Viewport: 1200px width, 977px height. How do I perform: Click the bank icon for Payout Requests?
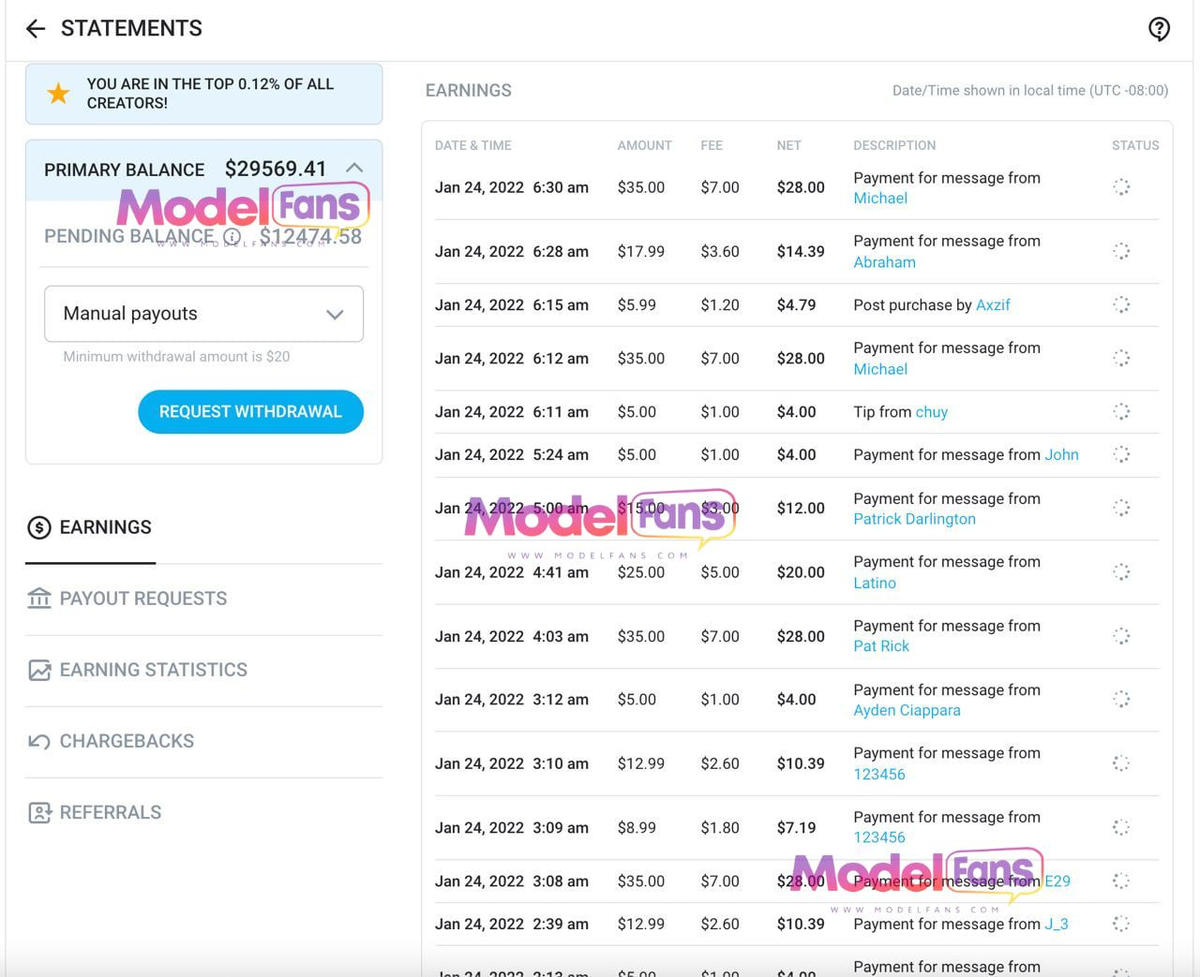point(39,599)
